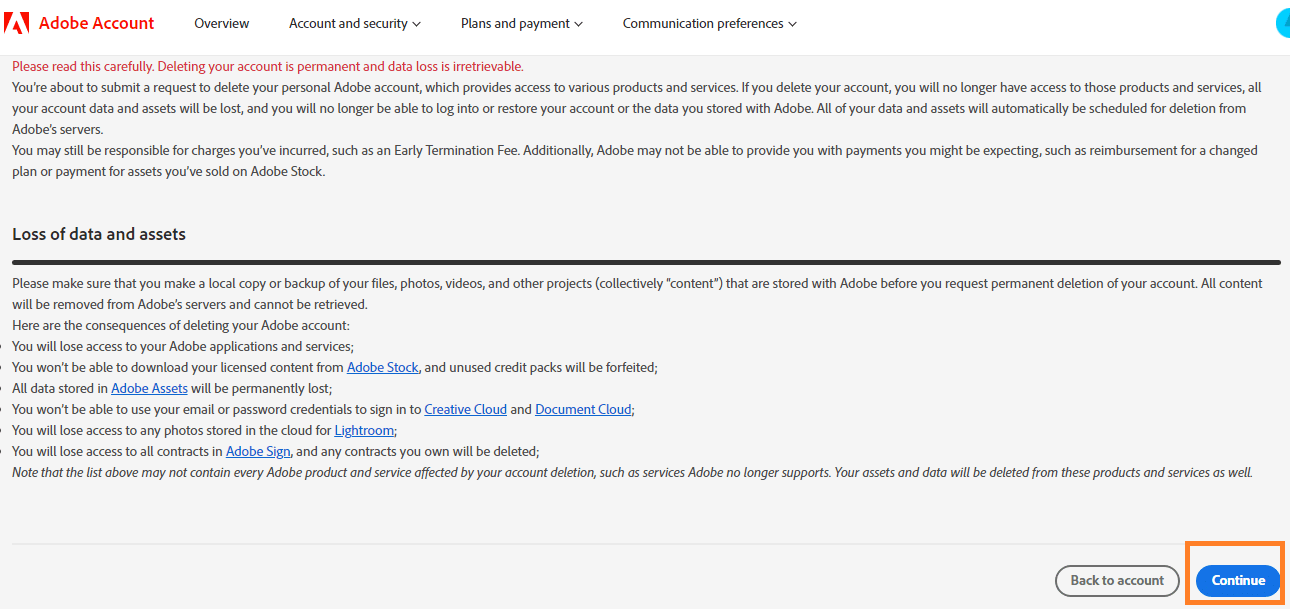Follow the Adobe Assets link
1290x609 pixels.
point(149,388)
